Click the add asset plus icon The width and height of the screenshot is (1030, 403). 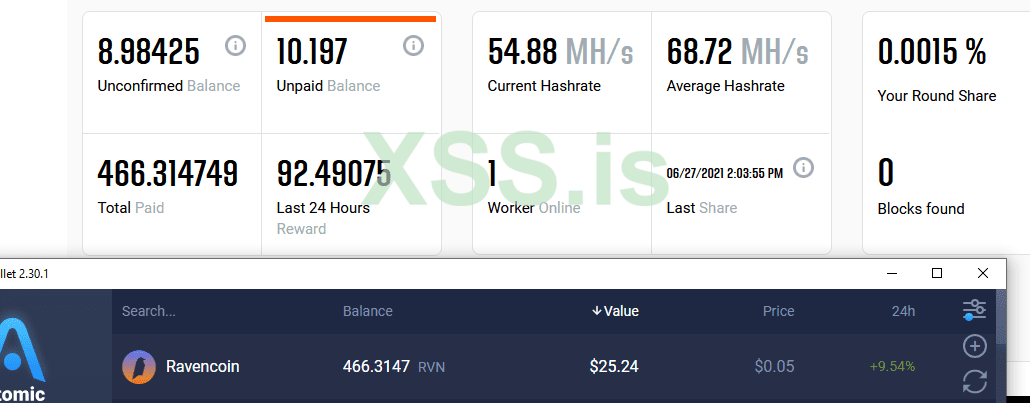point(975,346)
